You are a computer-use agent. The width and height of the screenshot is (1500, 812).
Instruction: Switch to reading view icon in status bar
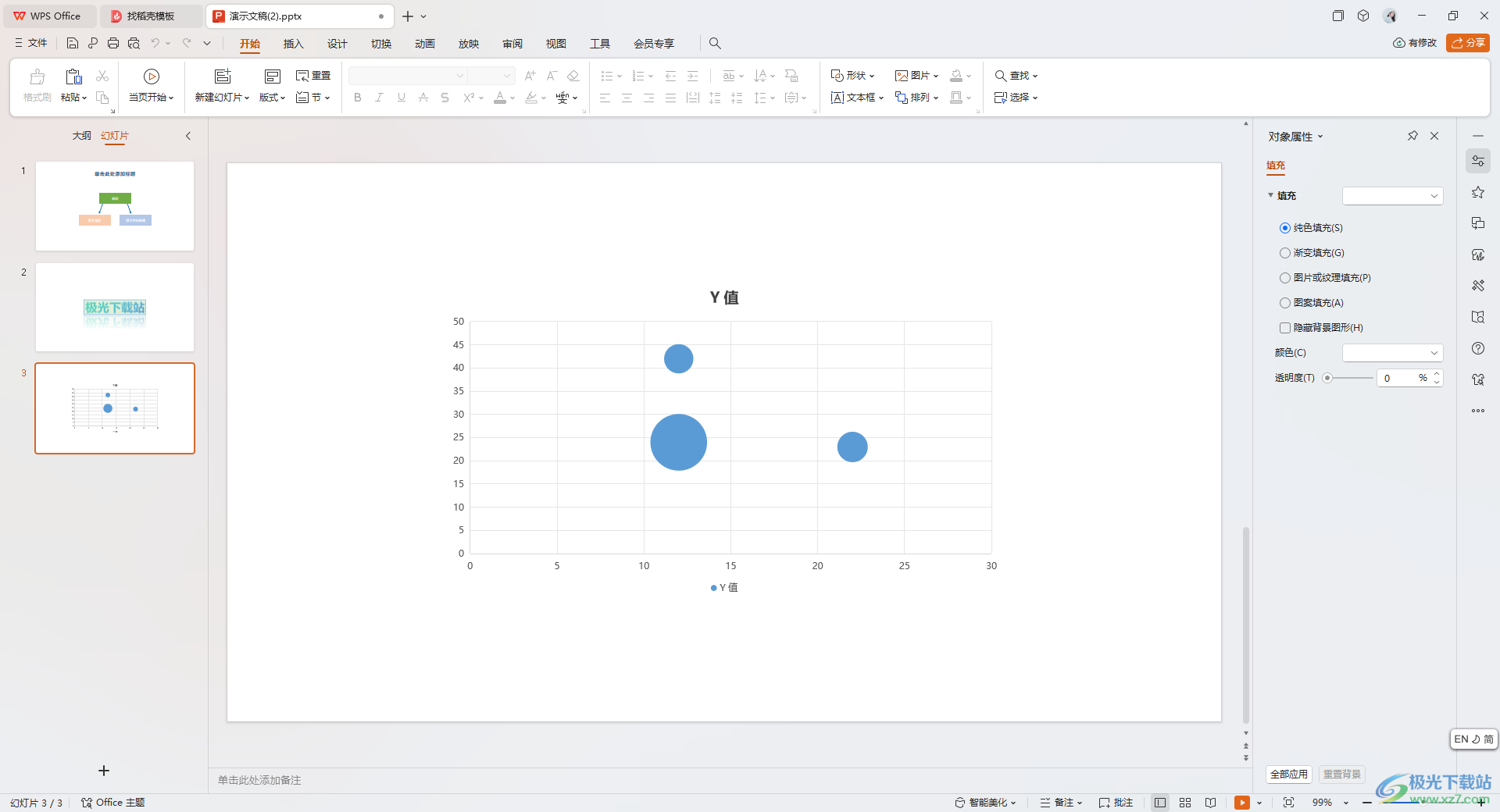point(1210,803)
